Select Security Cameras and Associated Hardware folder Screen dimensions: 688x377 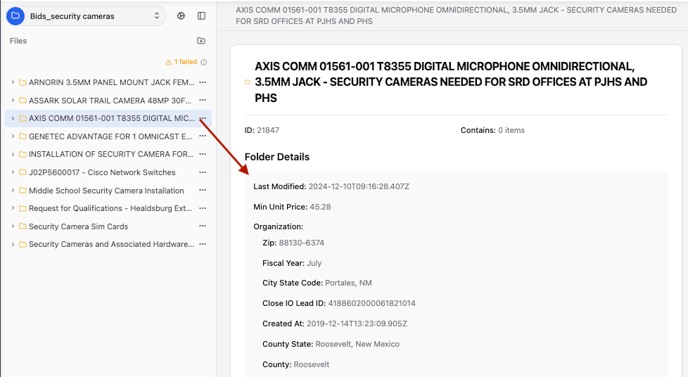click(111, 244)
